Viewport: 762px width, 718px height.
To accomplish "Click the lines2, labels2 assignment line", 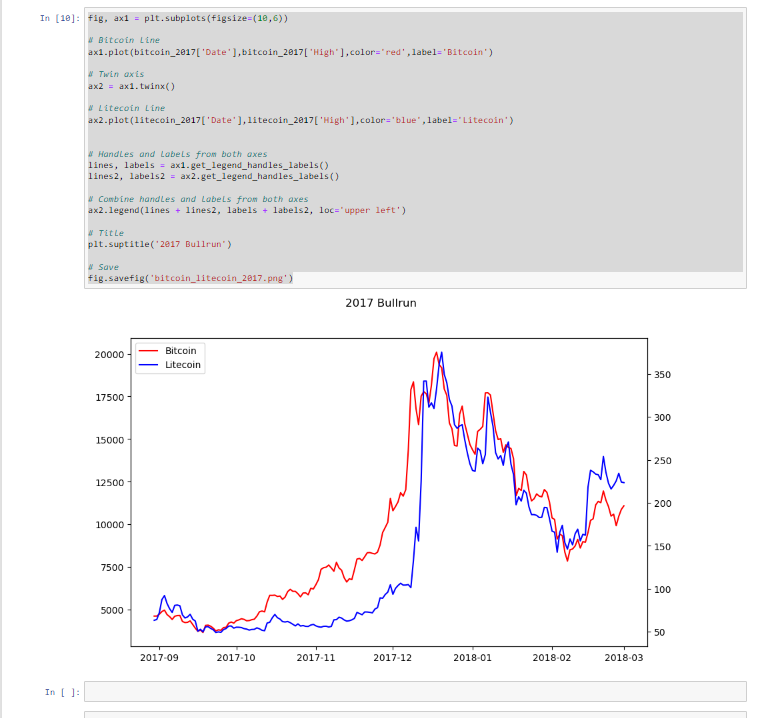I will coord(213,176).
